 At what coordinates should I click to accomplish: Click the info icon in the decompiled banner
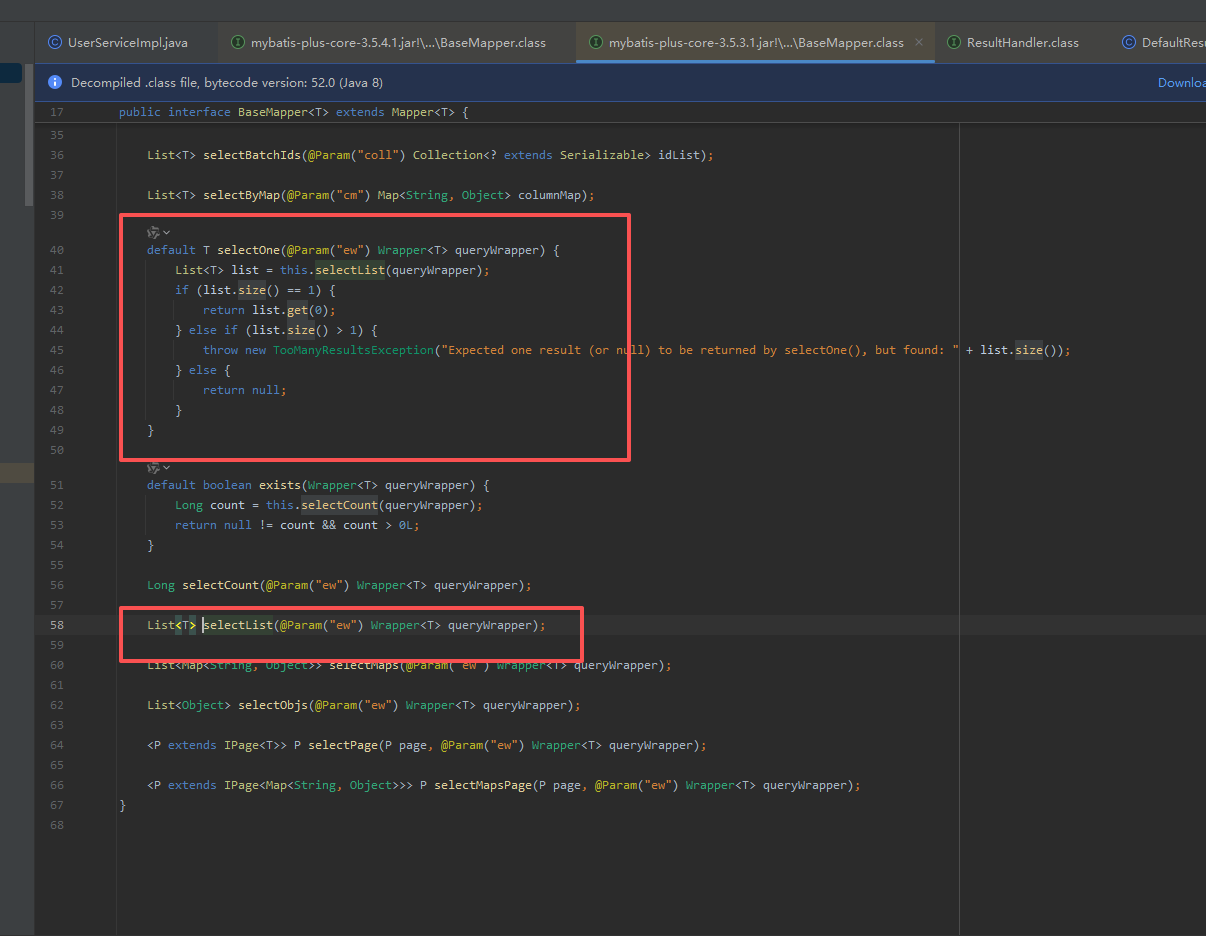(x=56, y=82)
